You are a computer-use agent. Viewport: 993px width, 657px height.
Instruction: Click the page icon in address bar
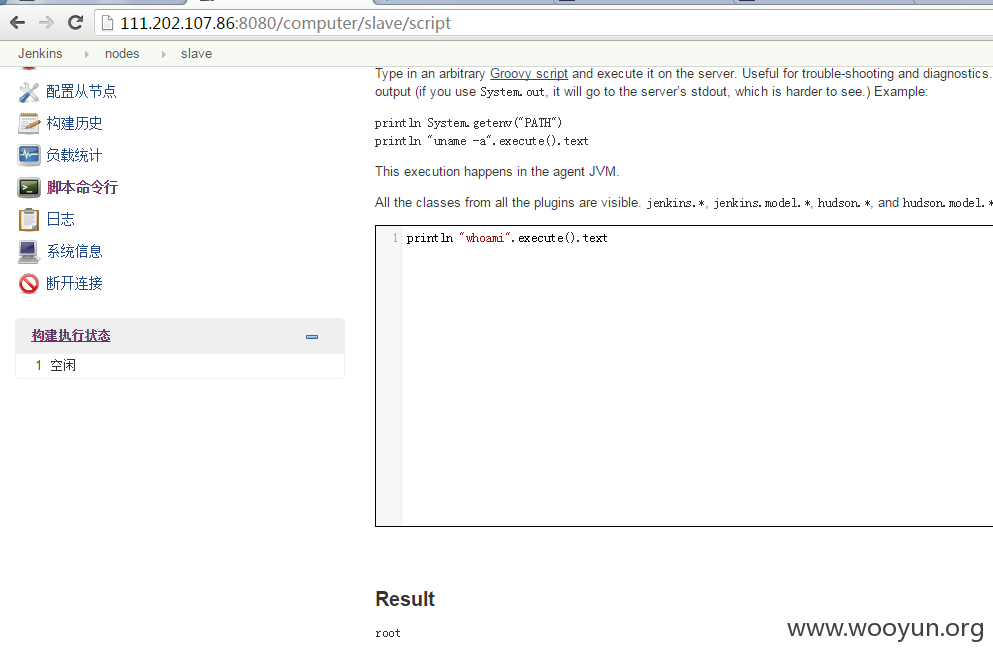[108, 23]
